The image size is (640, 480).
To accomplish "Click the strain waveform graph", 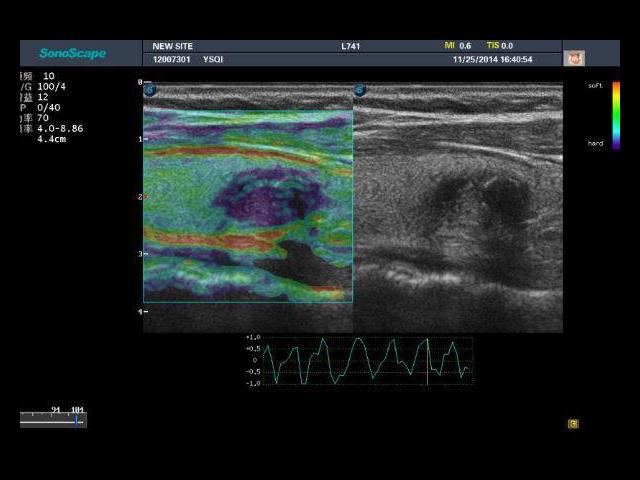I will coord(359,360).
